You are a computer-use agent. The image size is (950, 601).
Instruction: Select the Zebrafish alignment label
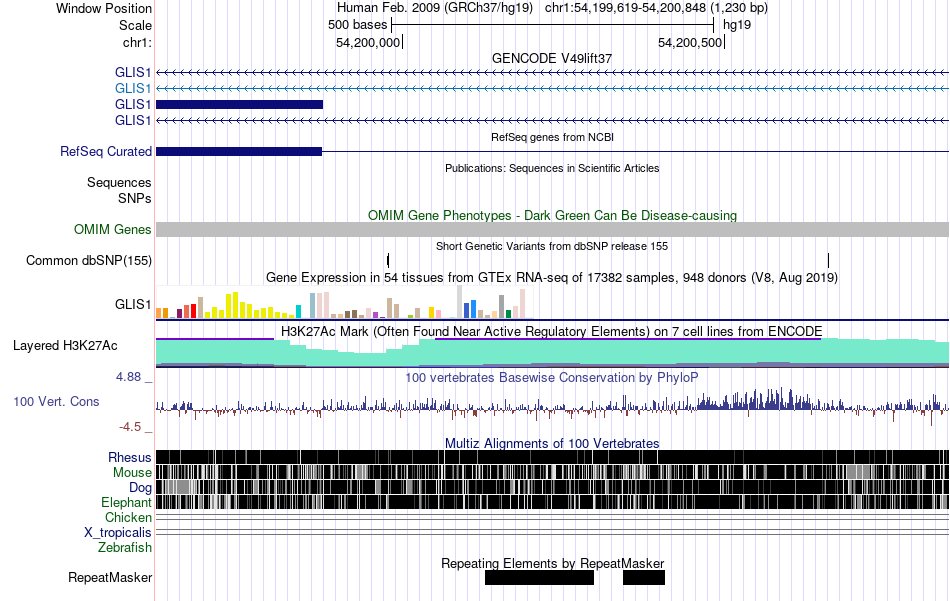click(125, 547)
